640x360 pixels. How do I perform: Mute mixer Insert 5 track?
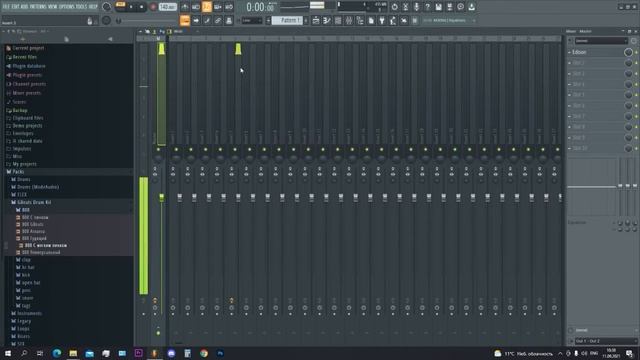[235, 149]
